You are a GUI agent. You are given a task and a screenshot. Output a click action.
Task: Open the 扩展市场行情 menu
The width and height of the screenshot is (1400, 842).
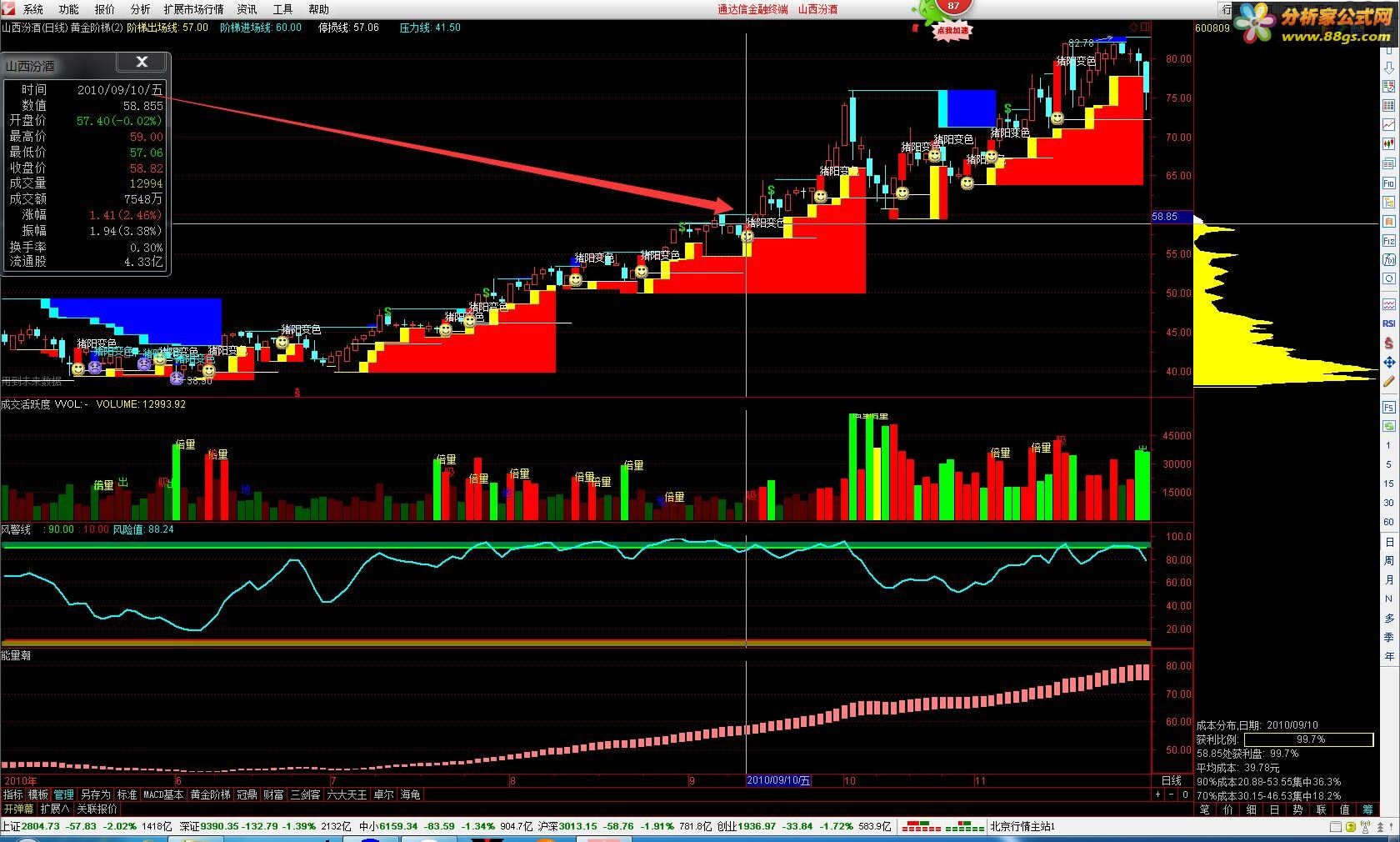pos(194,9)
